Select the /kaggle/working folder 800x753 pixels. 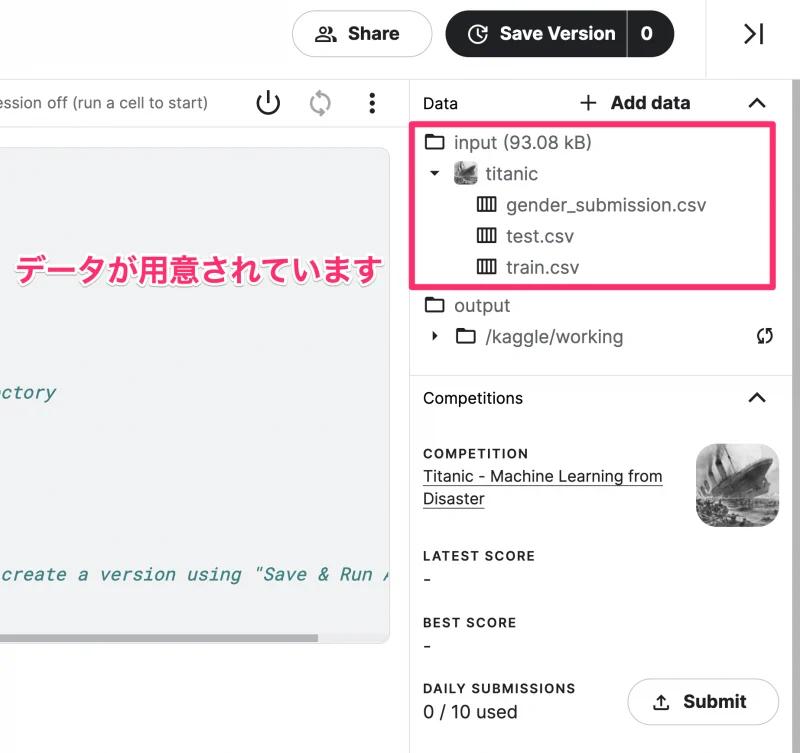[x=554, y=337]
